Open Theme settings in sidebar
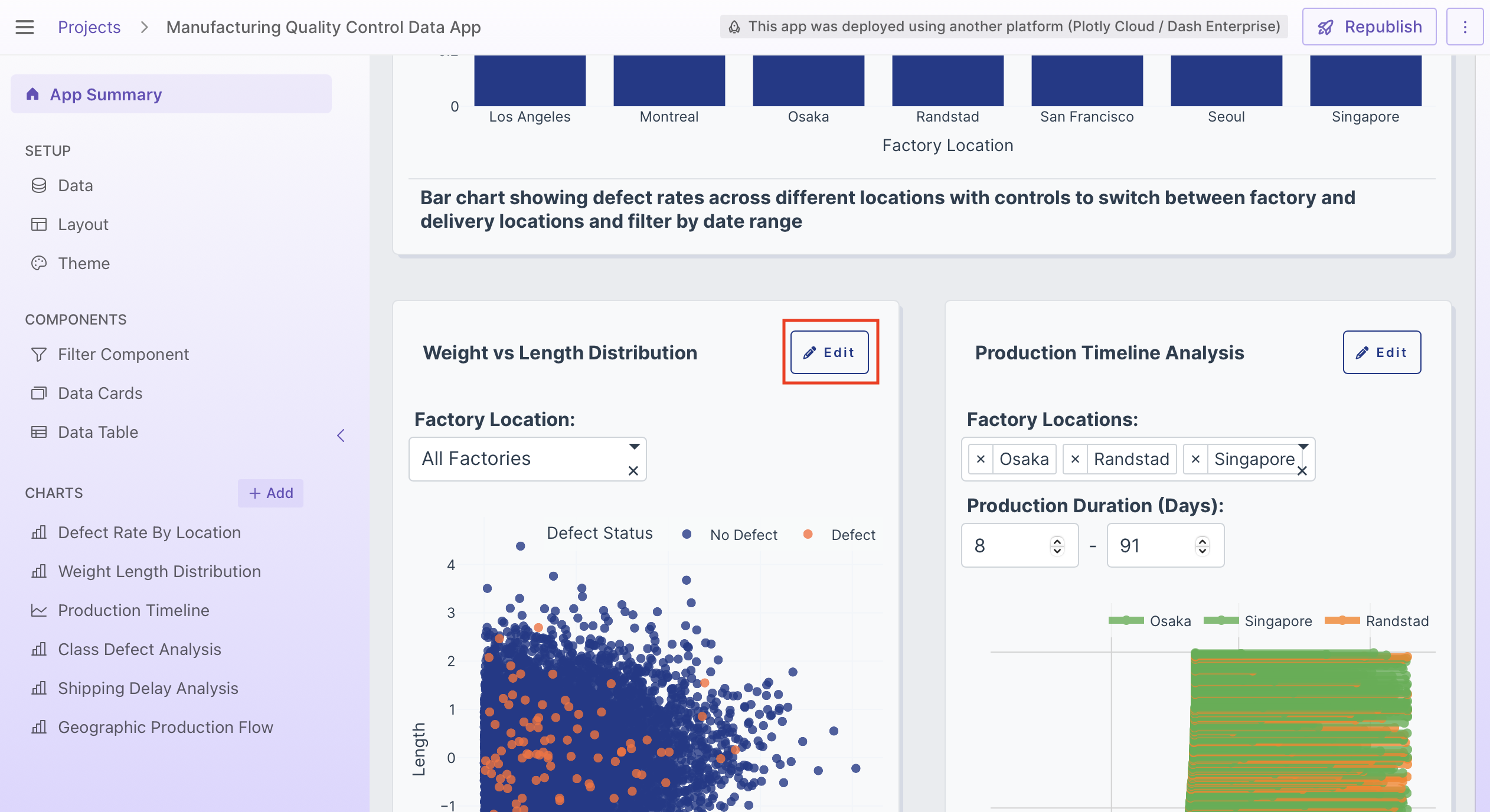Image resolution: width=1490 pixels, height=812 pixels. [83, 263]
